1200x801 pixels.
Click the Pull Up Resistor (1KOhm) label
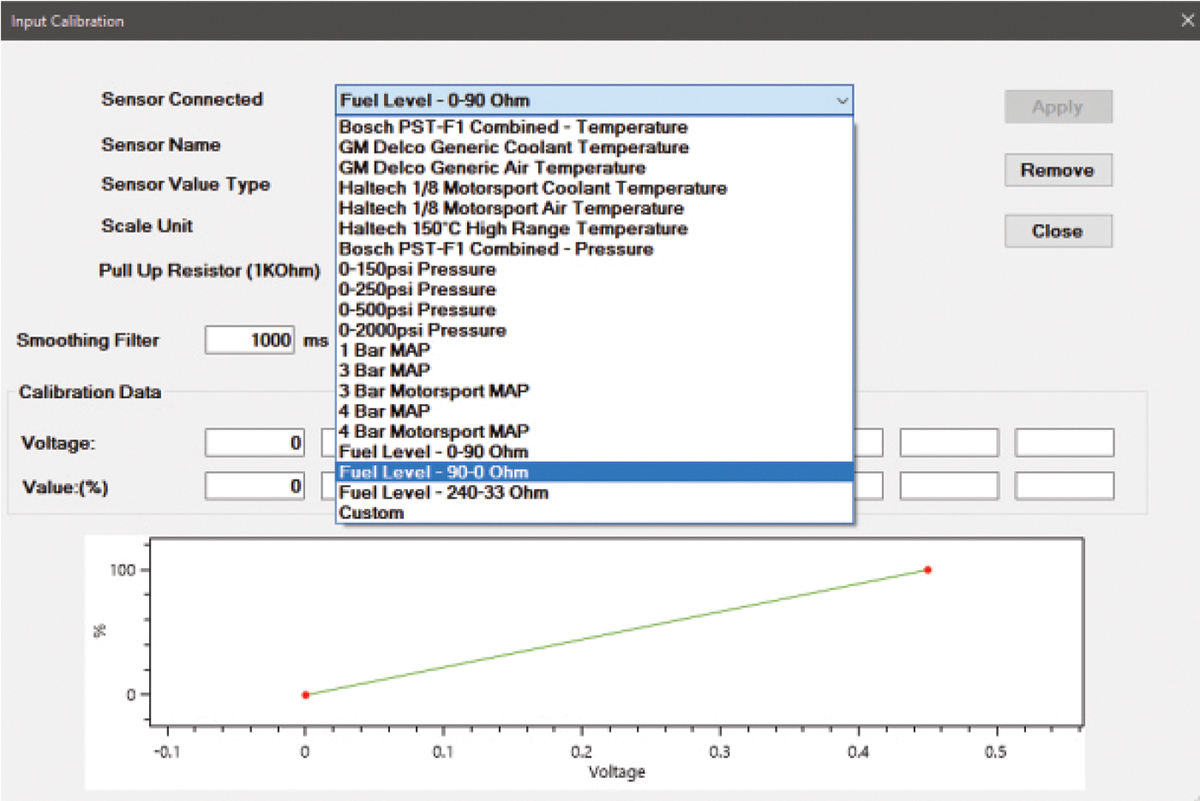click(210, 271)
